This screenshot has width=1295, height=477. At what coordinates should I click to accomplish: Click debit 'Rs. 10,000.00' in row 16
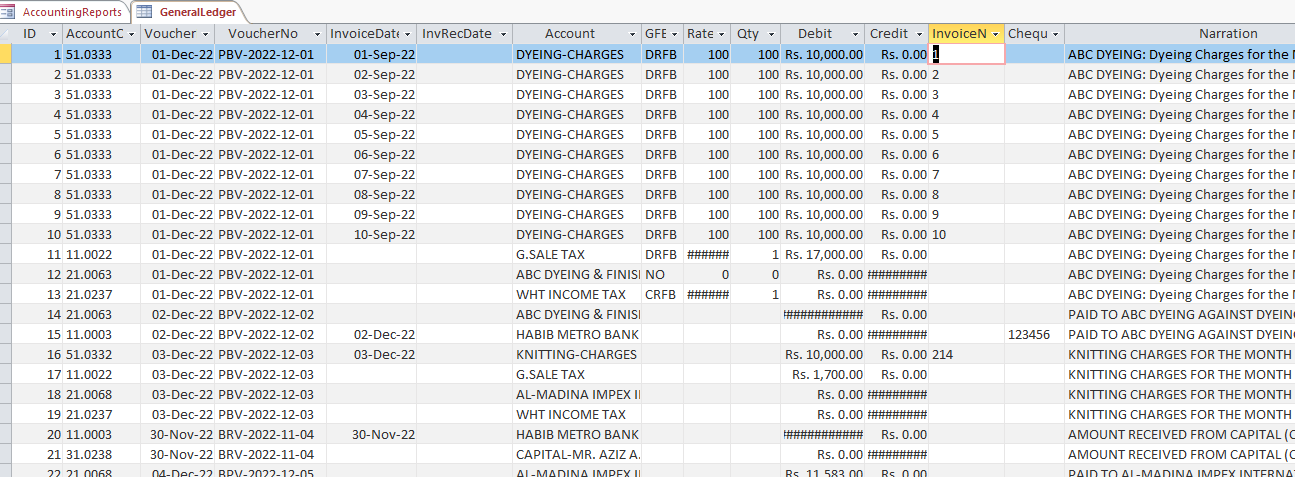823,354
